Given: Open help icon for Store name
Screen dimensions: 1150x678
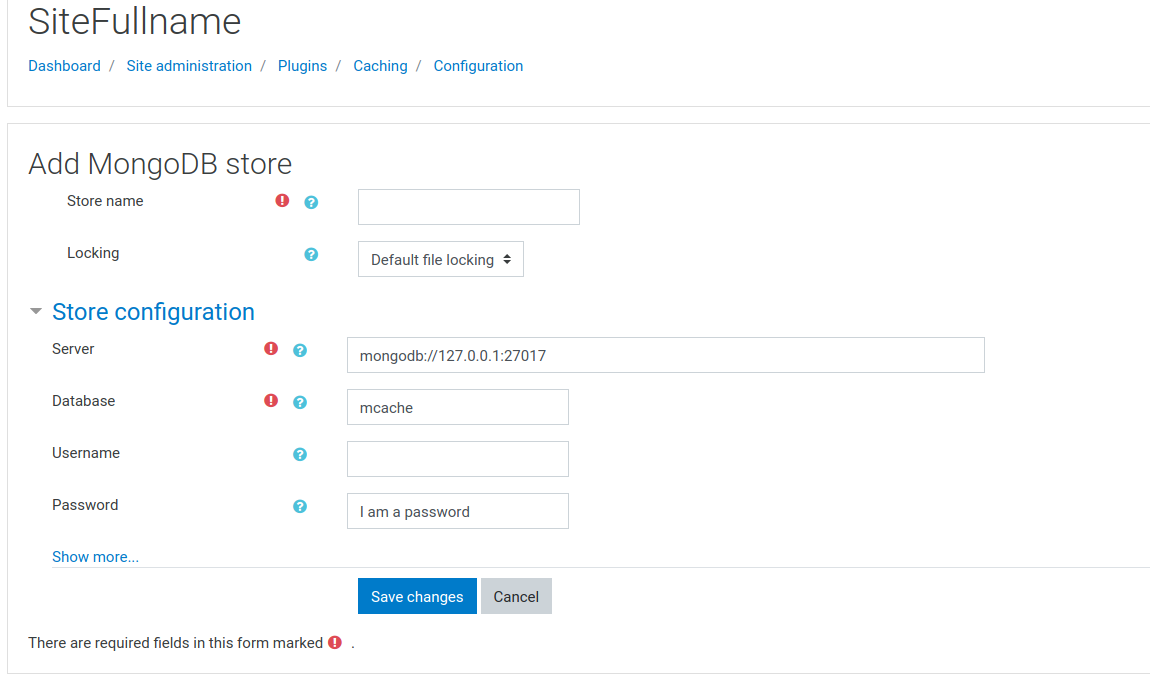Looking at the screenshot, I should point(311,202).
